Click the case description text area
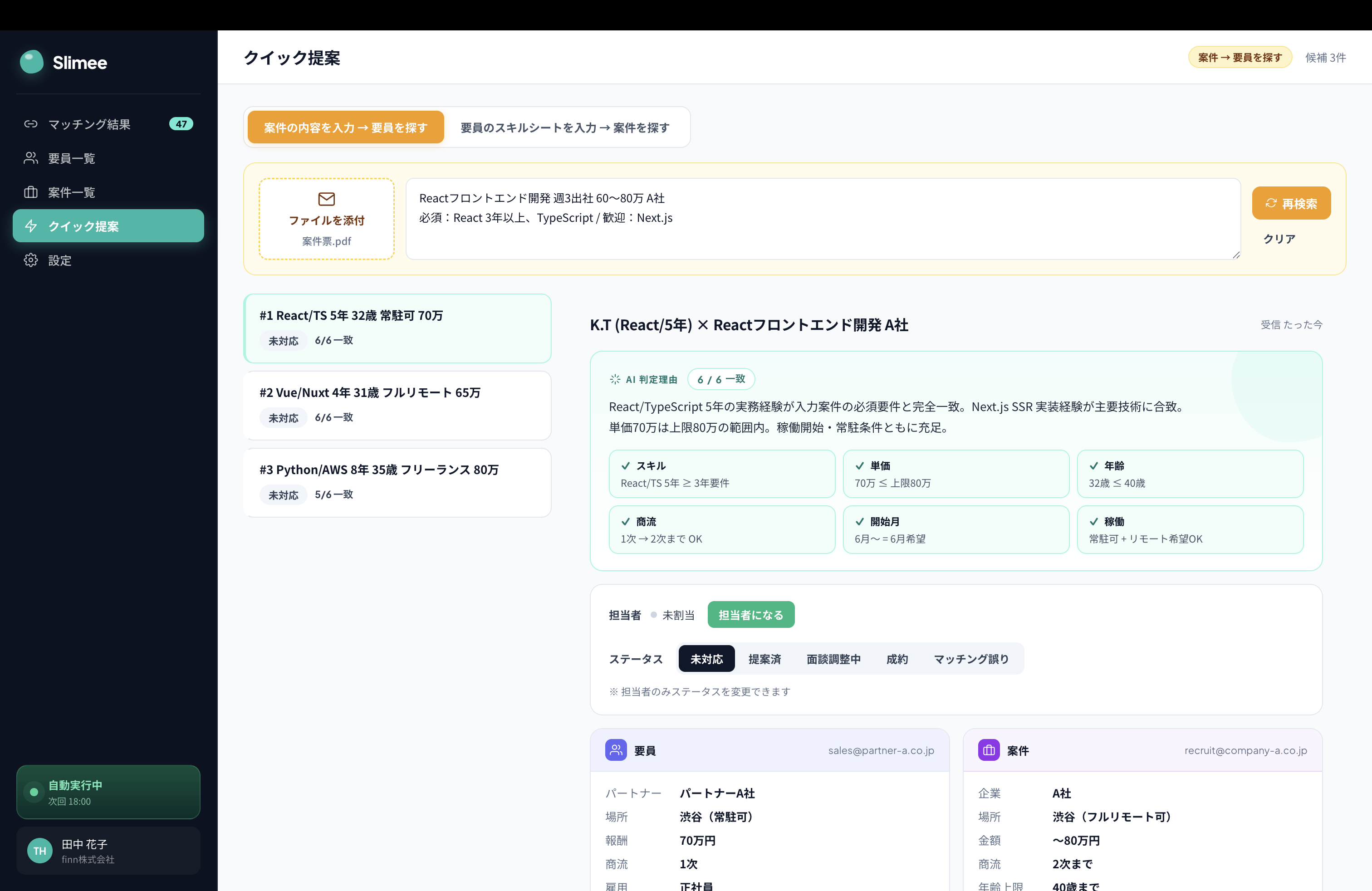This screenshot has height=891, width=1372. (823, 219)
